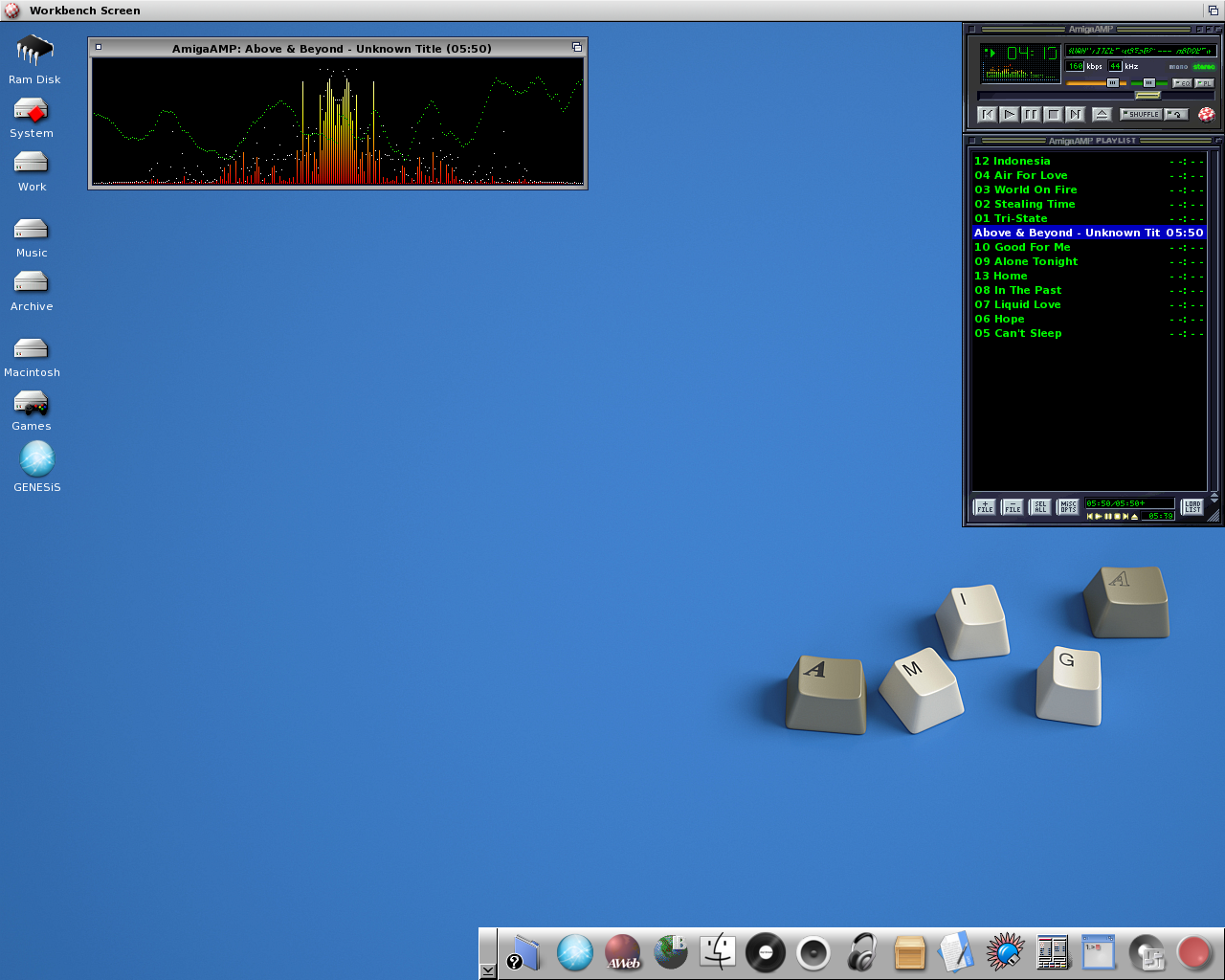Collapse the dock with its arrow button
Screen dimensions: 1225x980
[488, 969]
